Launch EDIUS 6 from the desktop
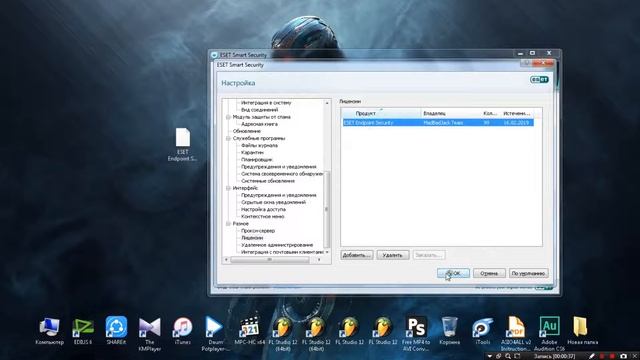 pos(83,331)
